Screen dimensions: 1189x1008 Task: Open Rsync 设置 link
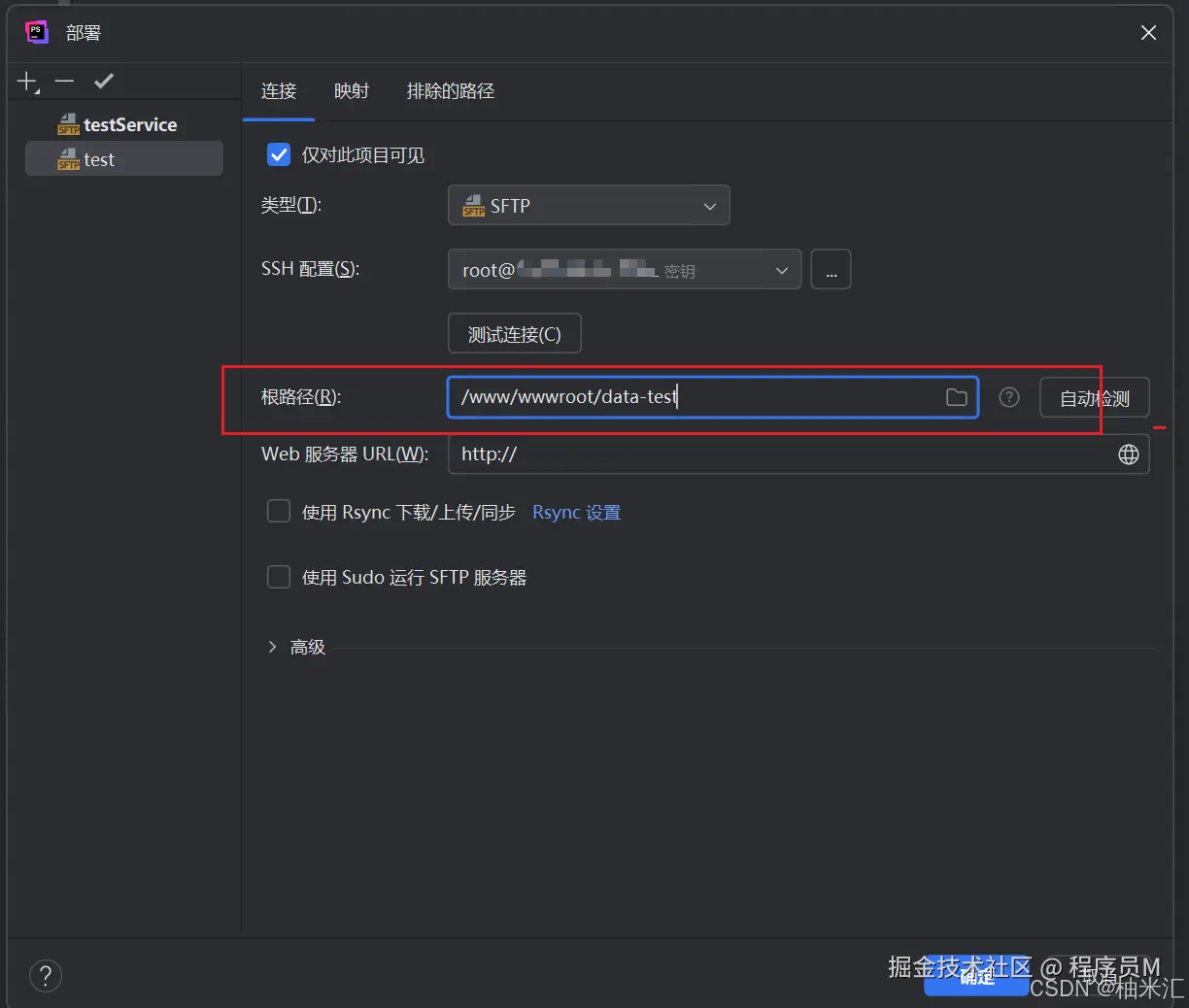click(x=576, y=512)
